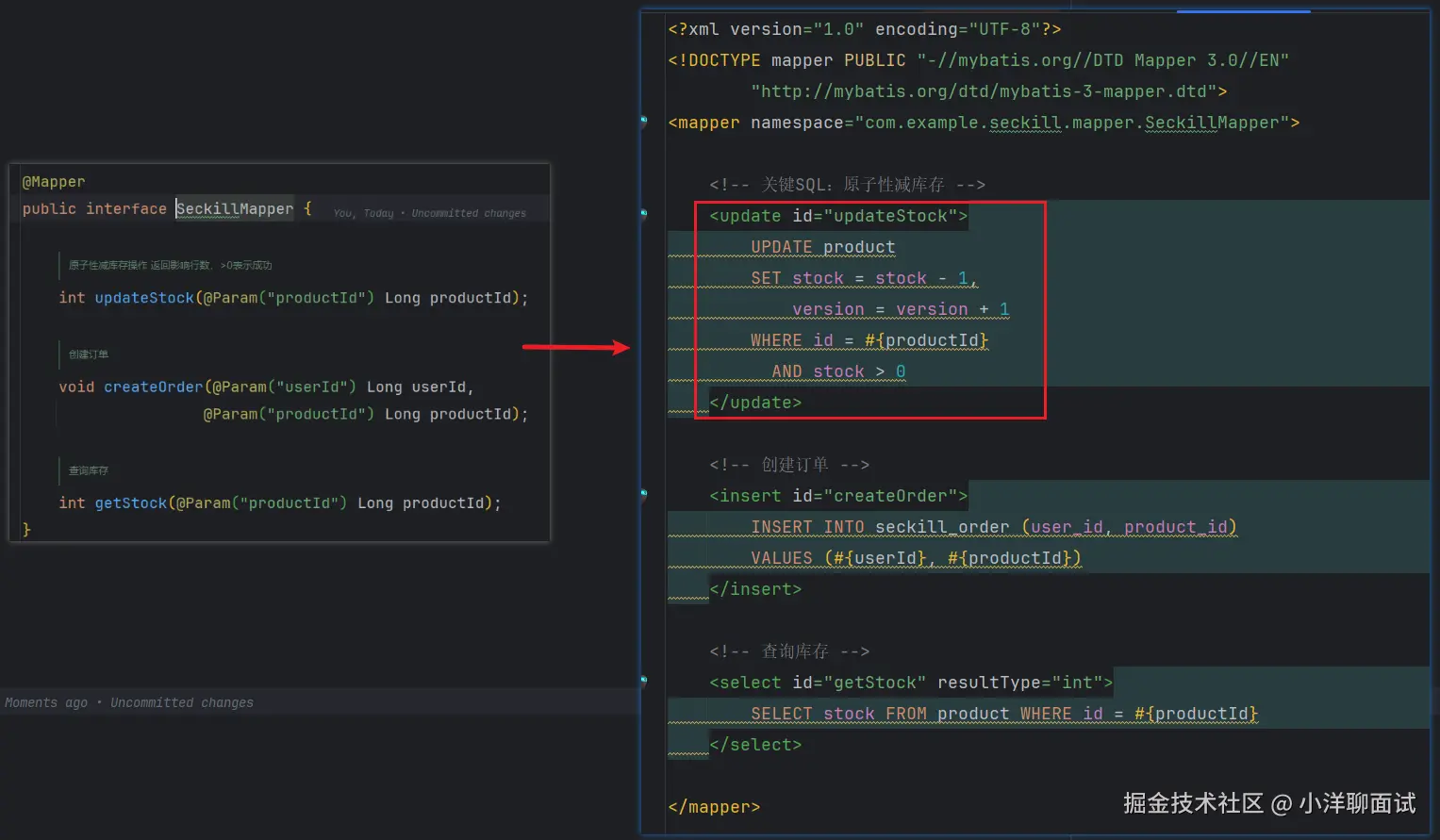Screen dimensions: 1440x840
Task: Click gutter icon next to getStock select tag
Action: click(x=644, y=681)
